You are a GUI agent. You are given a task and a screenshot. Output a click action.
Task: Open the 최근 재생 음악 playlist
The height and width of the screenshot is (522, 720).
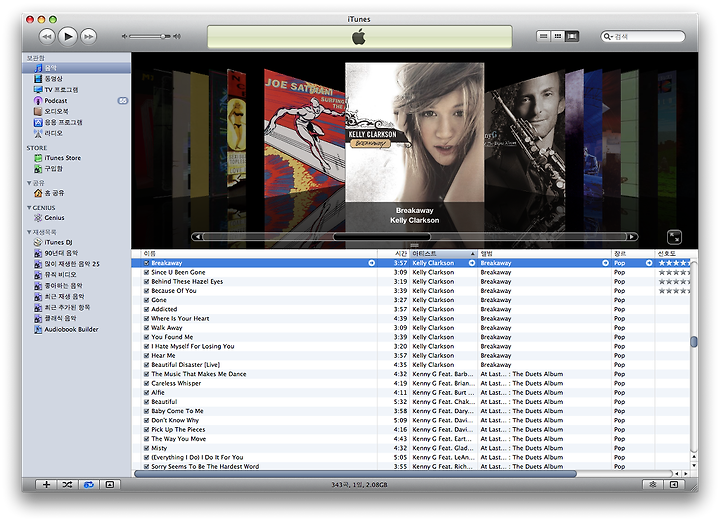(x=76, y=297)
